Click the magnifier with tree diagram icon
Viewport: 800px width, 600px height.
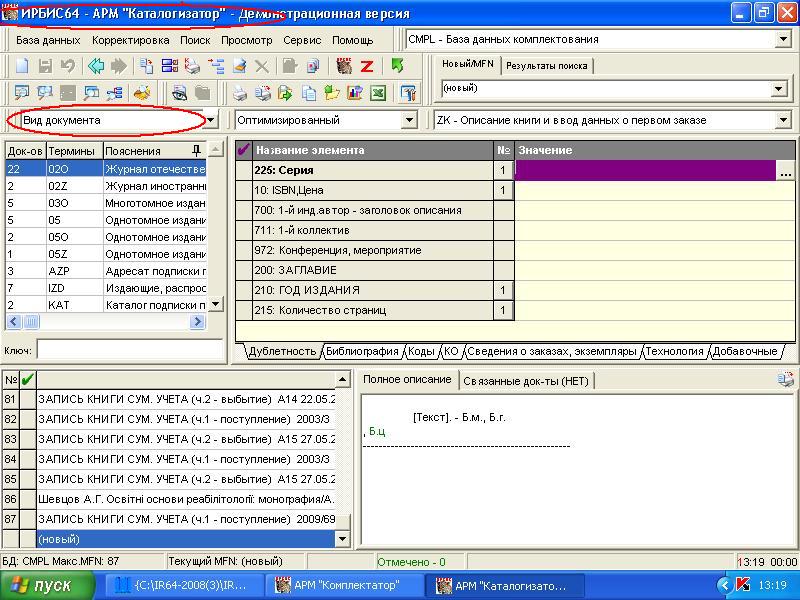(115, 93)
